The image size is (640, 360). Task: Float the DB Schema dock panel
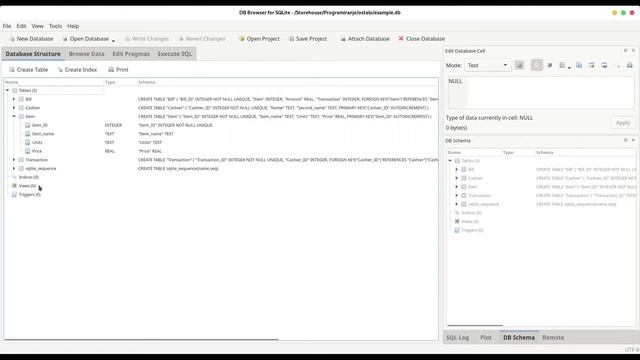(625, 140)
